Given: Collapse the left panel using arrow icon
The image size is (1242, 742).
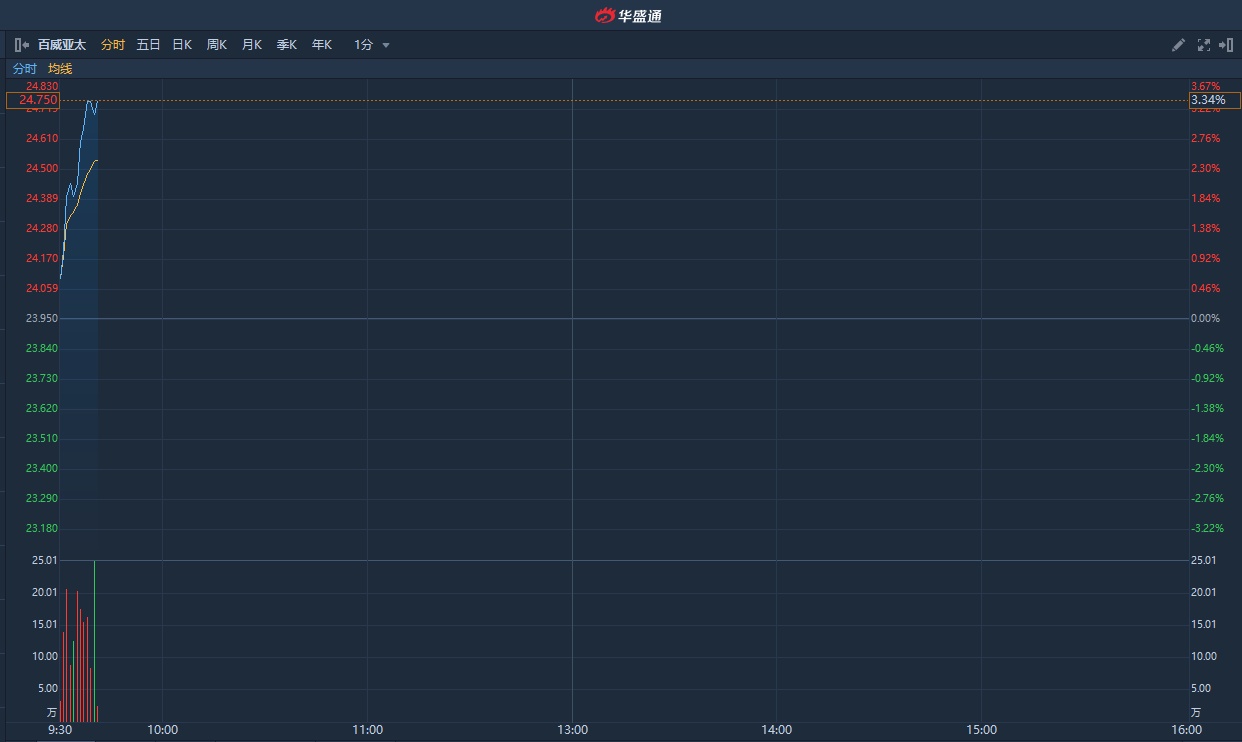Looking at the screenshot, I should pyautogui.click(x=22, y=45).
